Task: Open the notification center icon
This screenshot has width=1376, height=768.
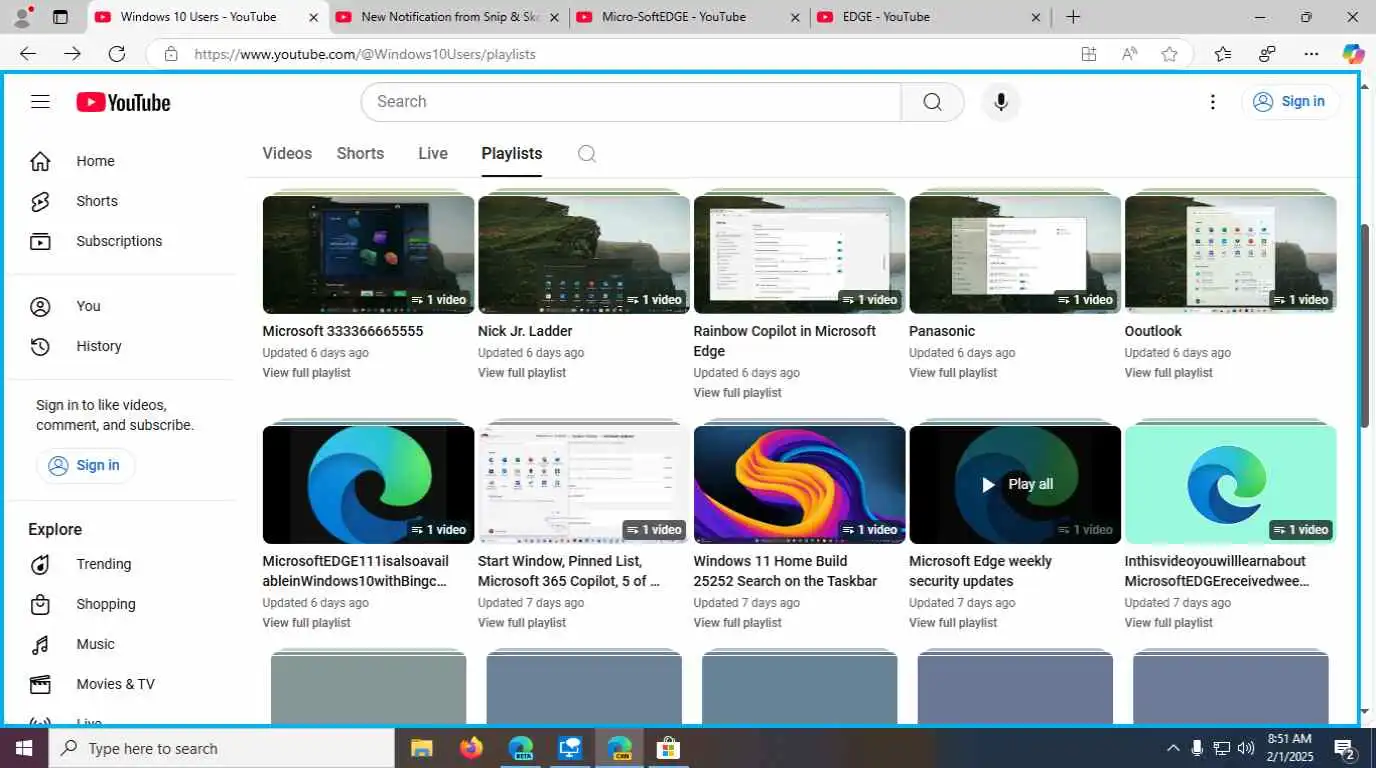Action: click(1345, 749)
